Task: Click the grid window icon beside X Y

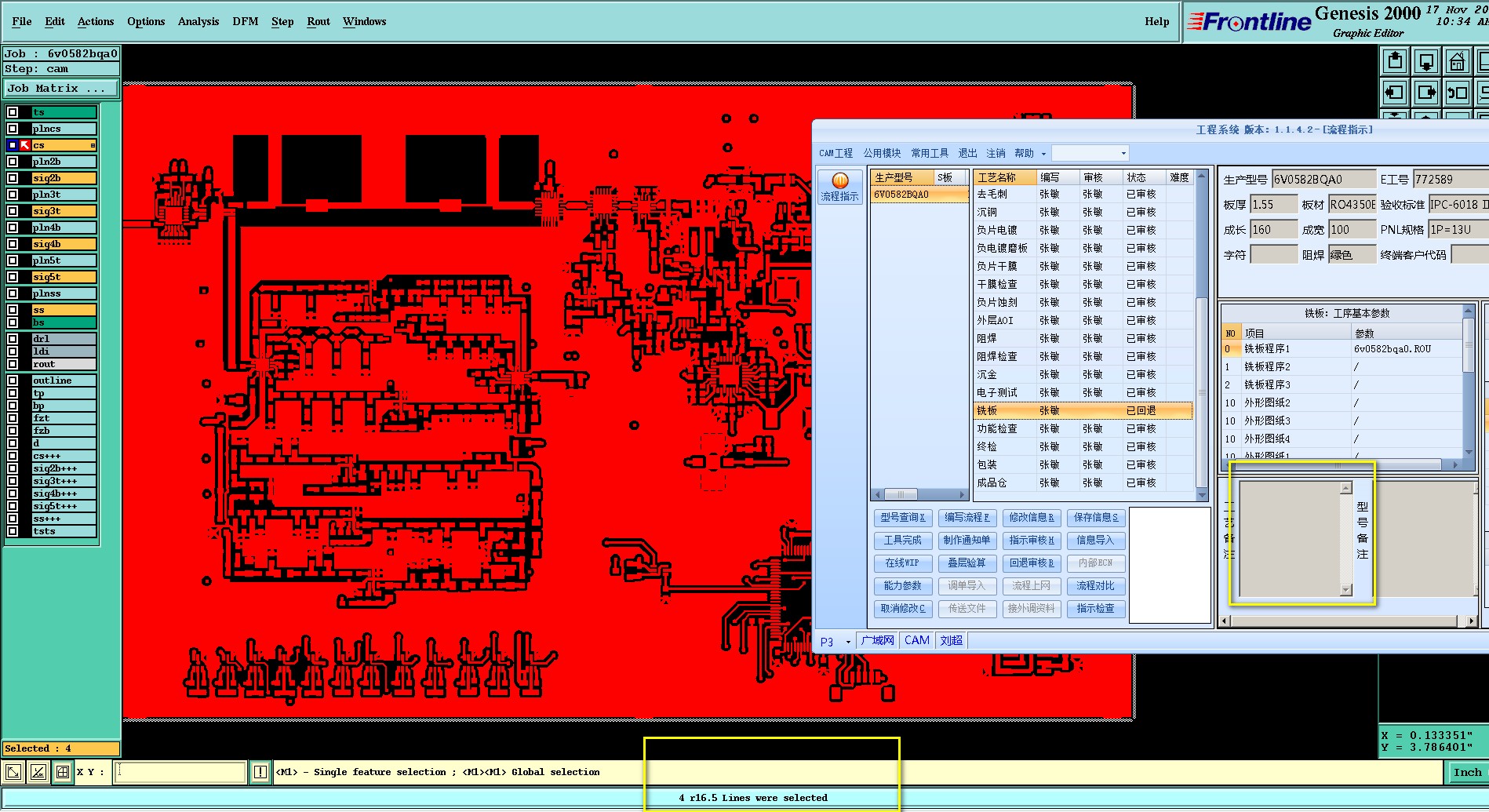Action: click(x=63, y=772)
